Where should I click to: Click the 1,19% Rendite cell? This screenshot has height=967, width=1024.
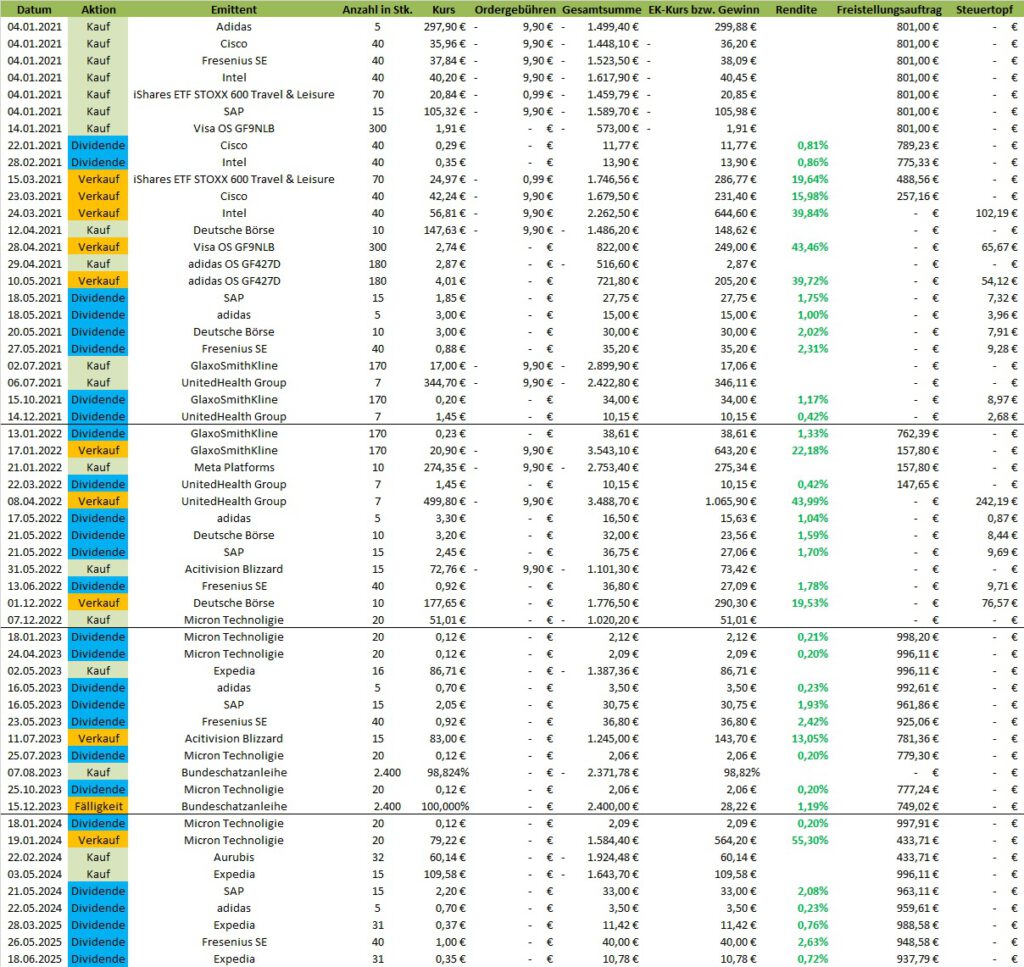(812, 808)
